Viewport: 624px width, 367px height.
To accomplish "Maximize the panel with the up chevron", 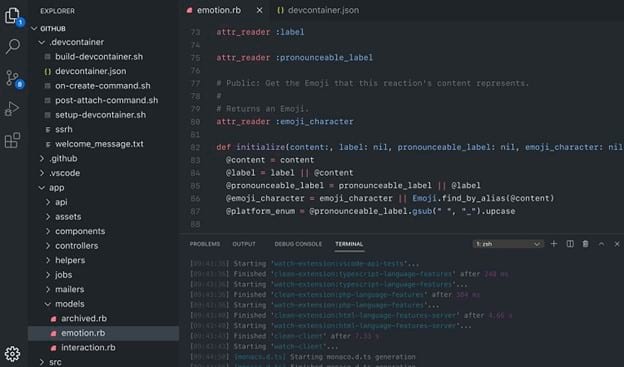I will pyautogui.click(x=601, y=244).
